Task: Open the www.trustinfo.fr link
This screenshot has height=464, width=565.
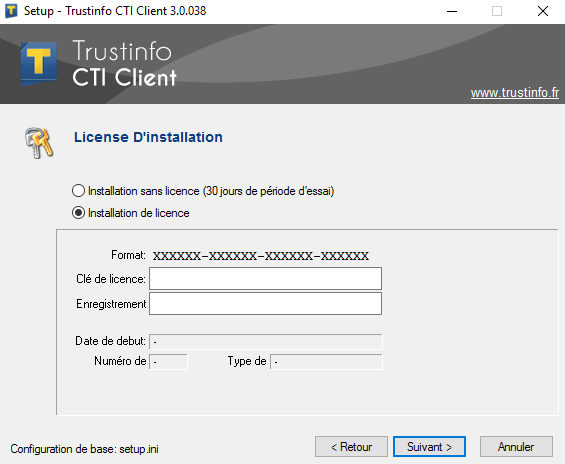Action: [515, 93]
